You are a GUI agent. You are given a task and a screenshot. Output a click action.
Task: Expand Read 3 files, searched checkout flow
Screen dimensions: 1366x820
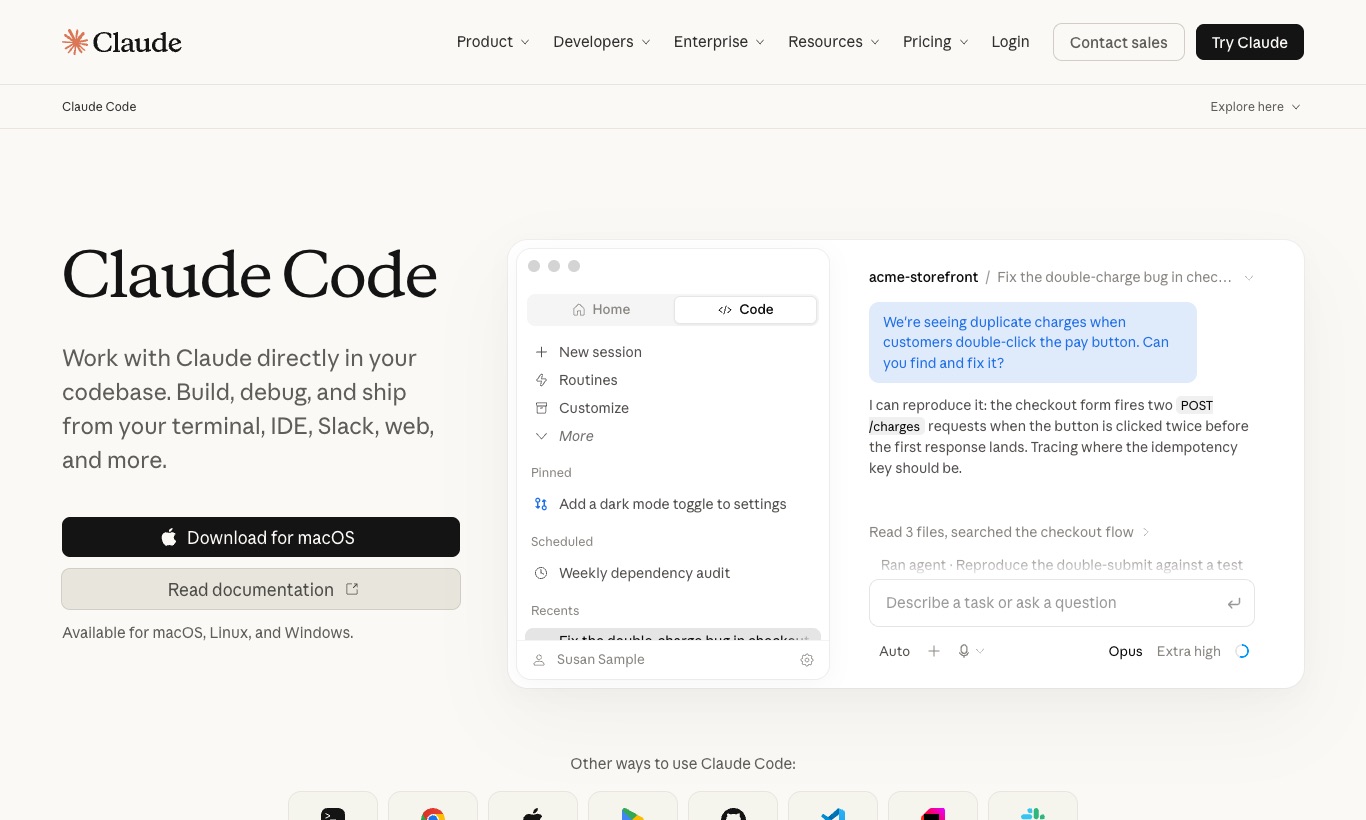coord(1009,532)
